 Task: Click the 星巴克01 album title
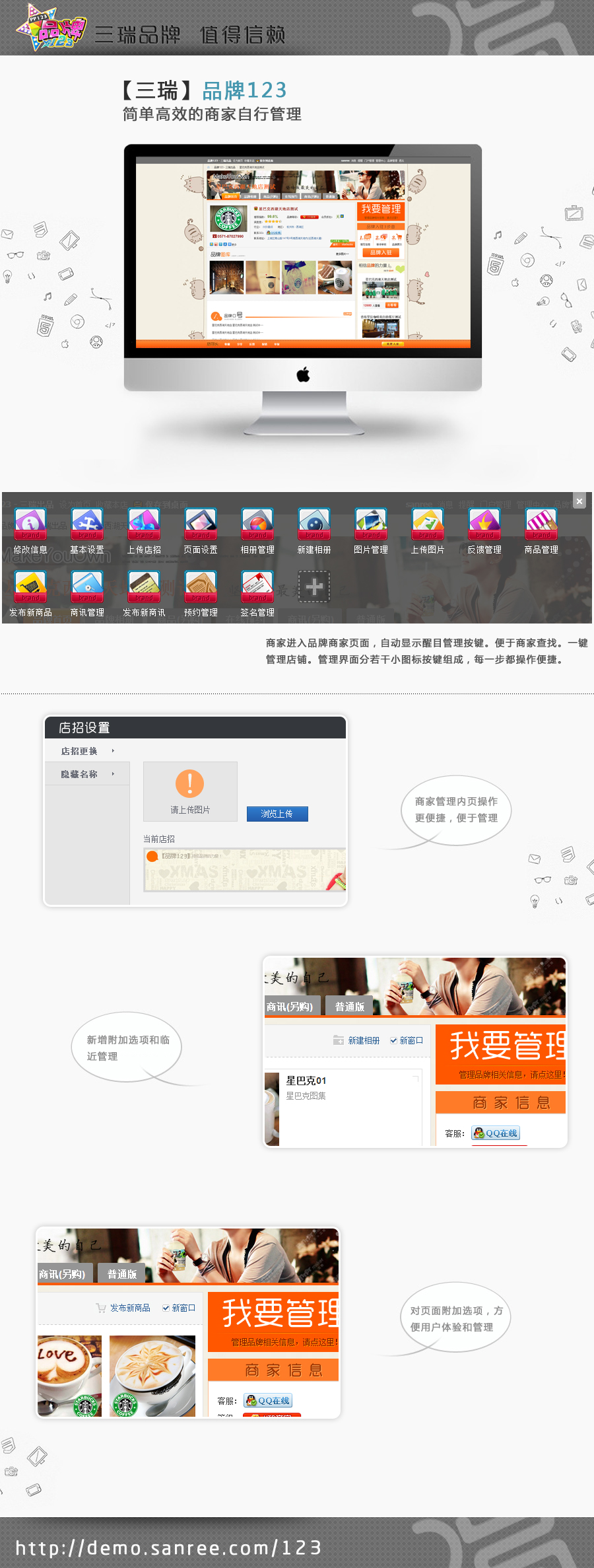306,1081
